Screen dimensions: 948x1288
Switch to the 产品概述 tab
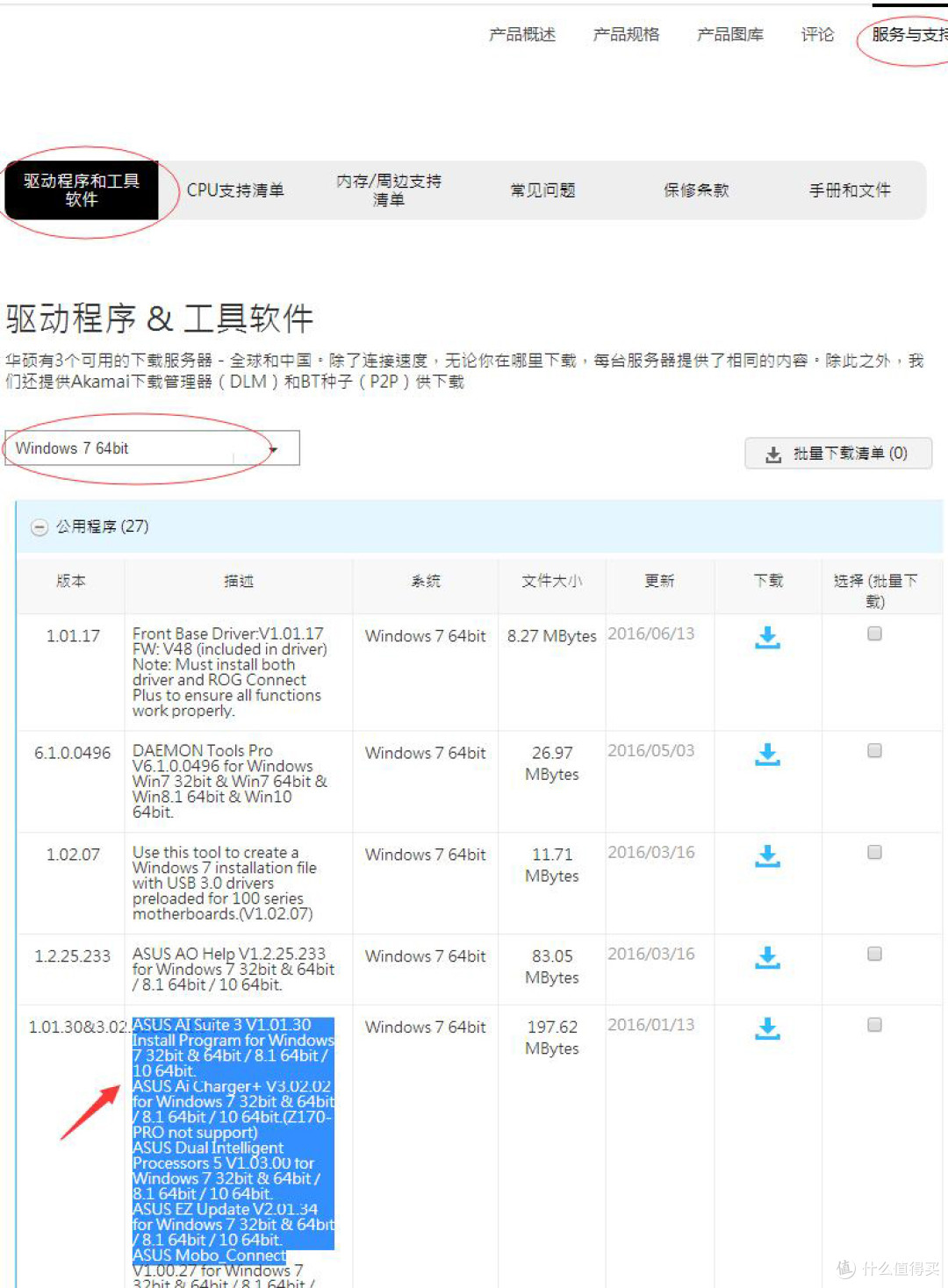tap(522, 34)
